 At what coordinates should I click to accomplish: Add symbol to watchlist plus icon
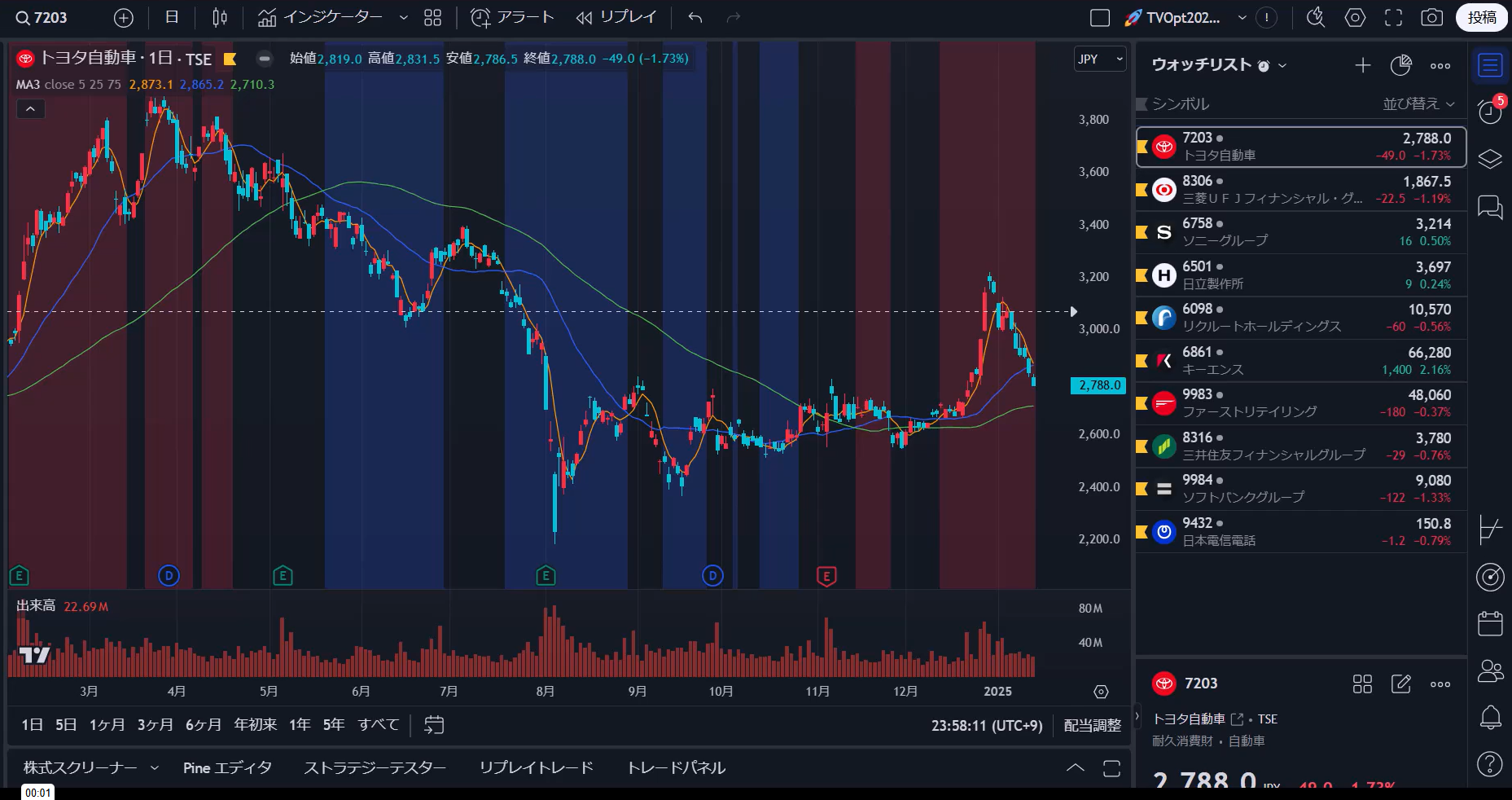pyautogui.click(x=1362, y=65)
